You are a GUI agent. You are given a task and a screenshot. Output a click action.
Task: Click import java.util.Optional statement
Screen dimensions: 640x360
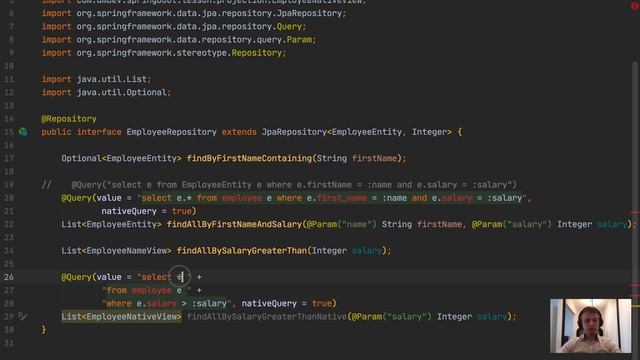[106, 92]
